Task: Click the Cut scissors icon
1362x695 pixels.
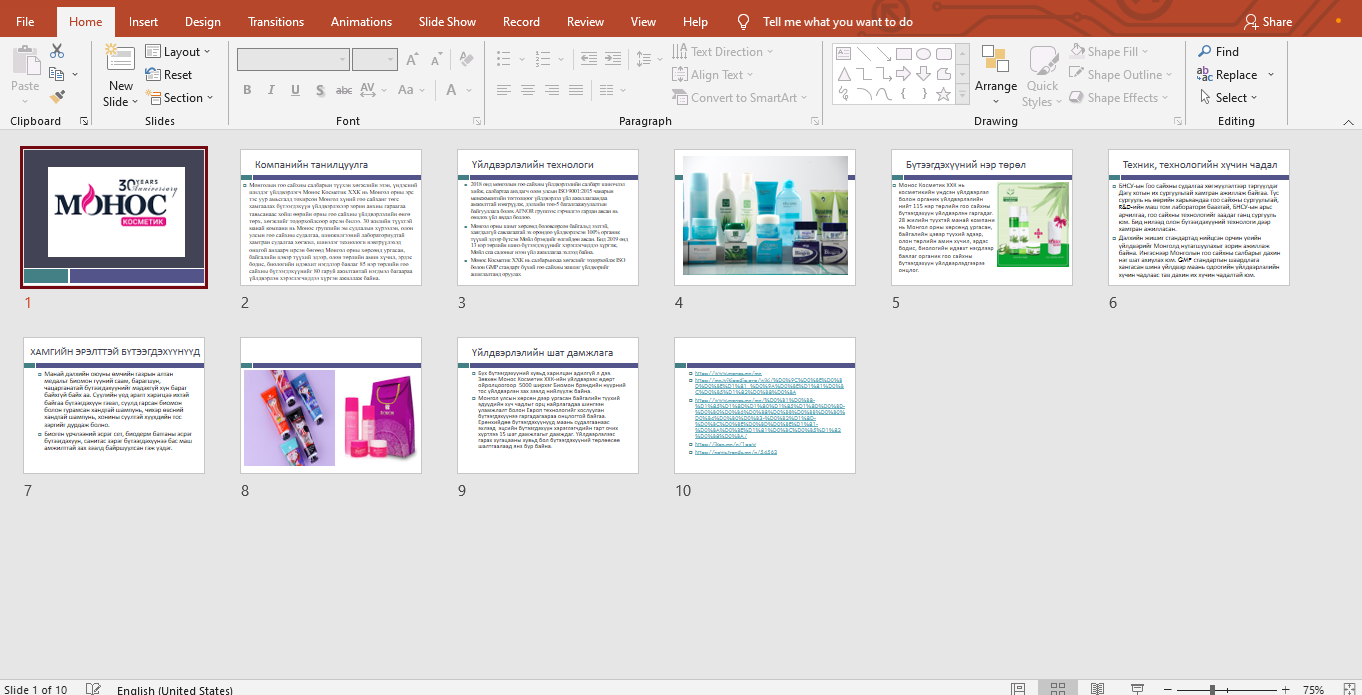Action: point(56,51)
